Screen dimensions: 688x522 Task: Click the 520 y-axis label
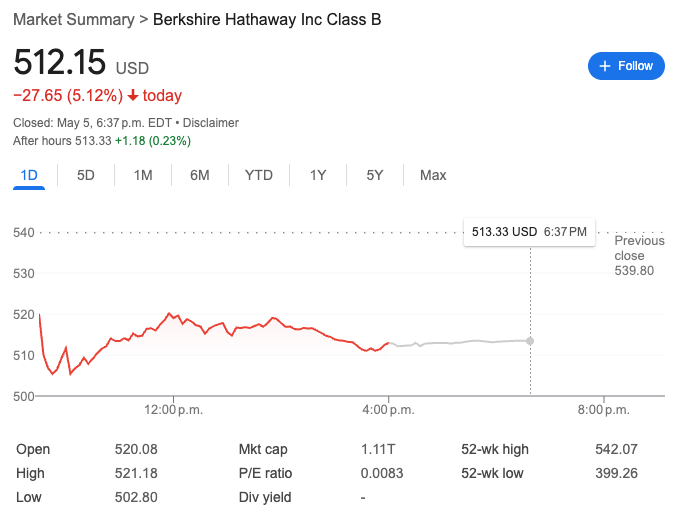(x=24, y=315)
